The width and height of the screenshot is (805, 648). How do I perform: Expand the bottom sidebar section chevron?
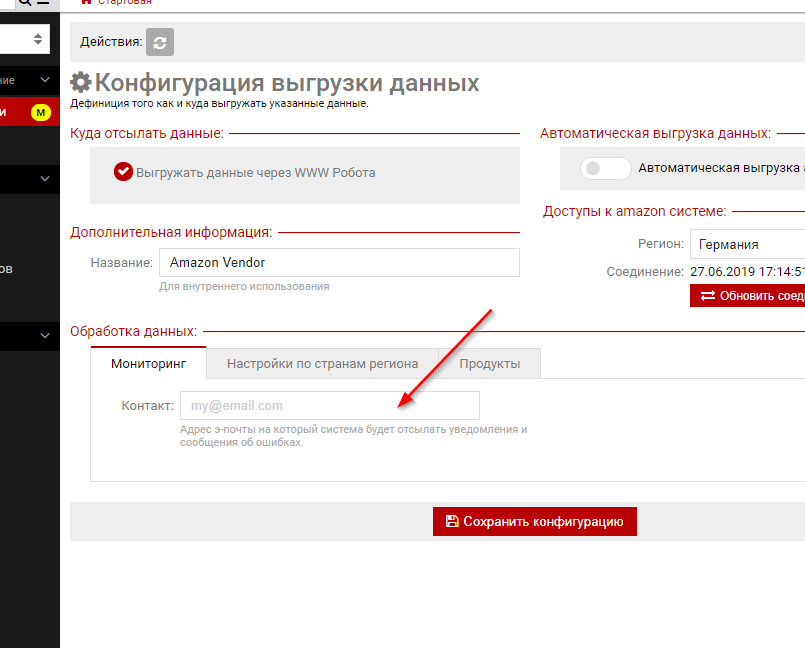click(x=45, y=336)
